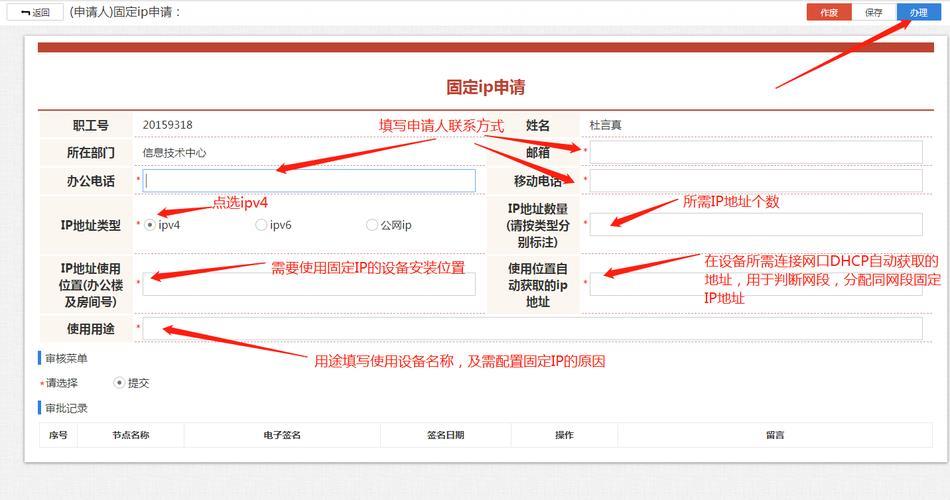Focus the IP地址使用位置 input field
The image size is (950, 500).
[309, 284]
